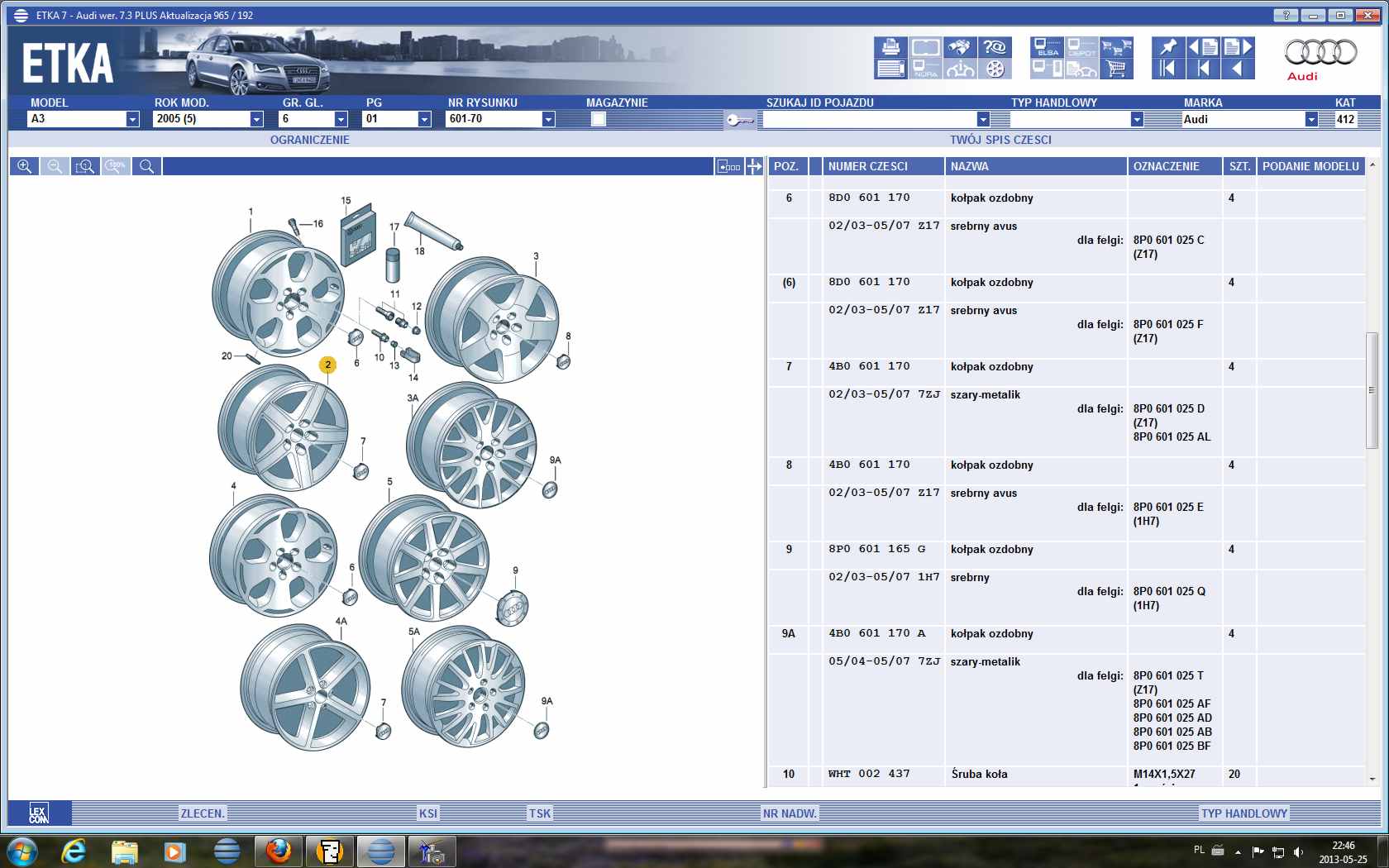Viewport: 1389px width, 868px height.
Task: Click the ZLECEN. button
Action: [x=203, y=813]
